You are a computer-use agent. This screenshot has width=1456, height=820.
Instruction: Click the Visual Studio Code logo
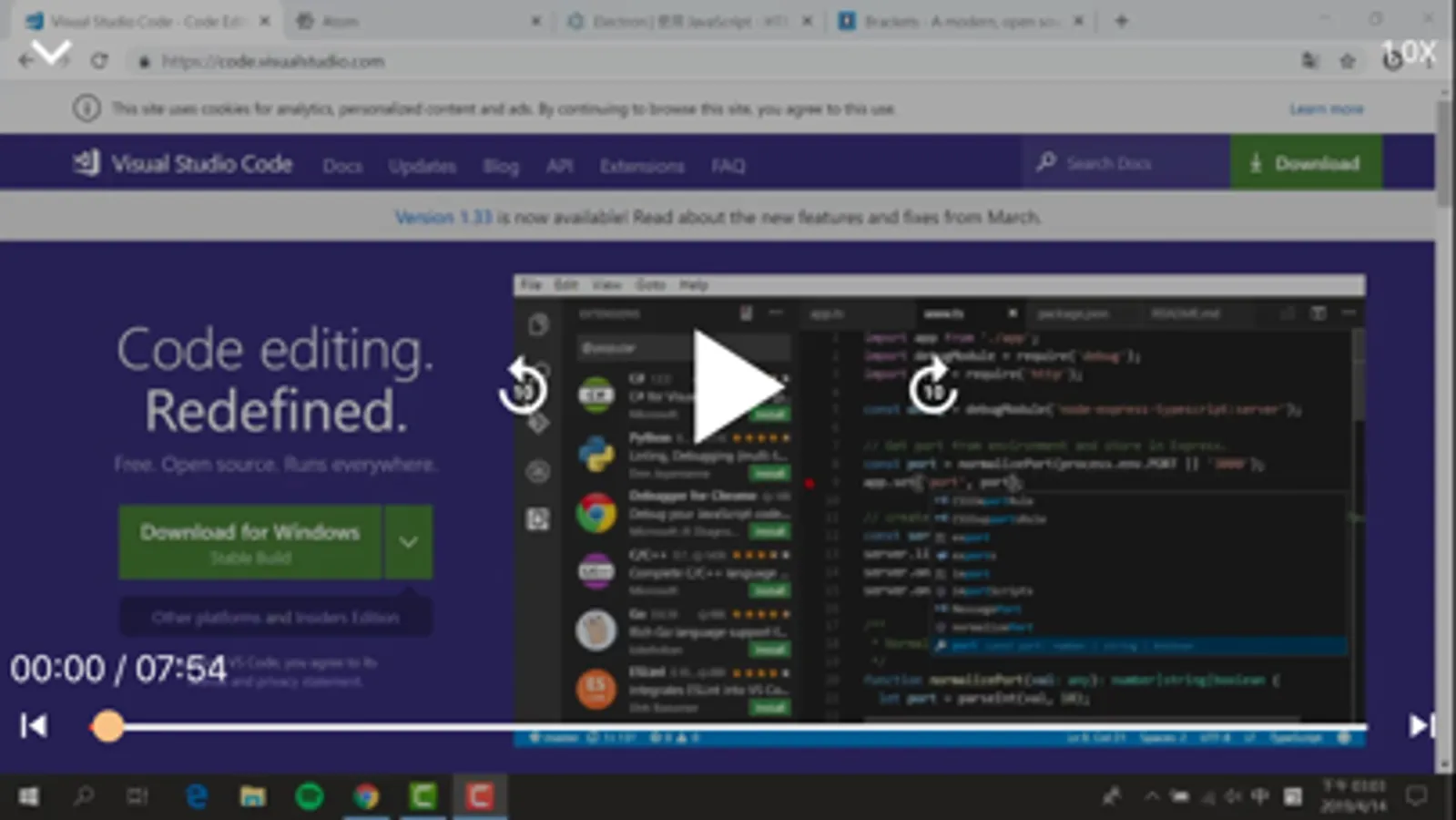point(183,164)
